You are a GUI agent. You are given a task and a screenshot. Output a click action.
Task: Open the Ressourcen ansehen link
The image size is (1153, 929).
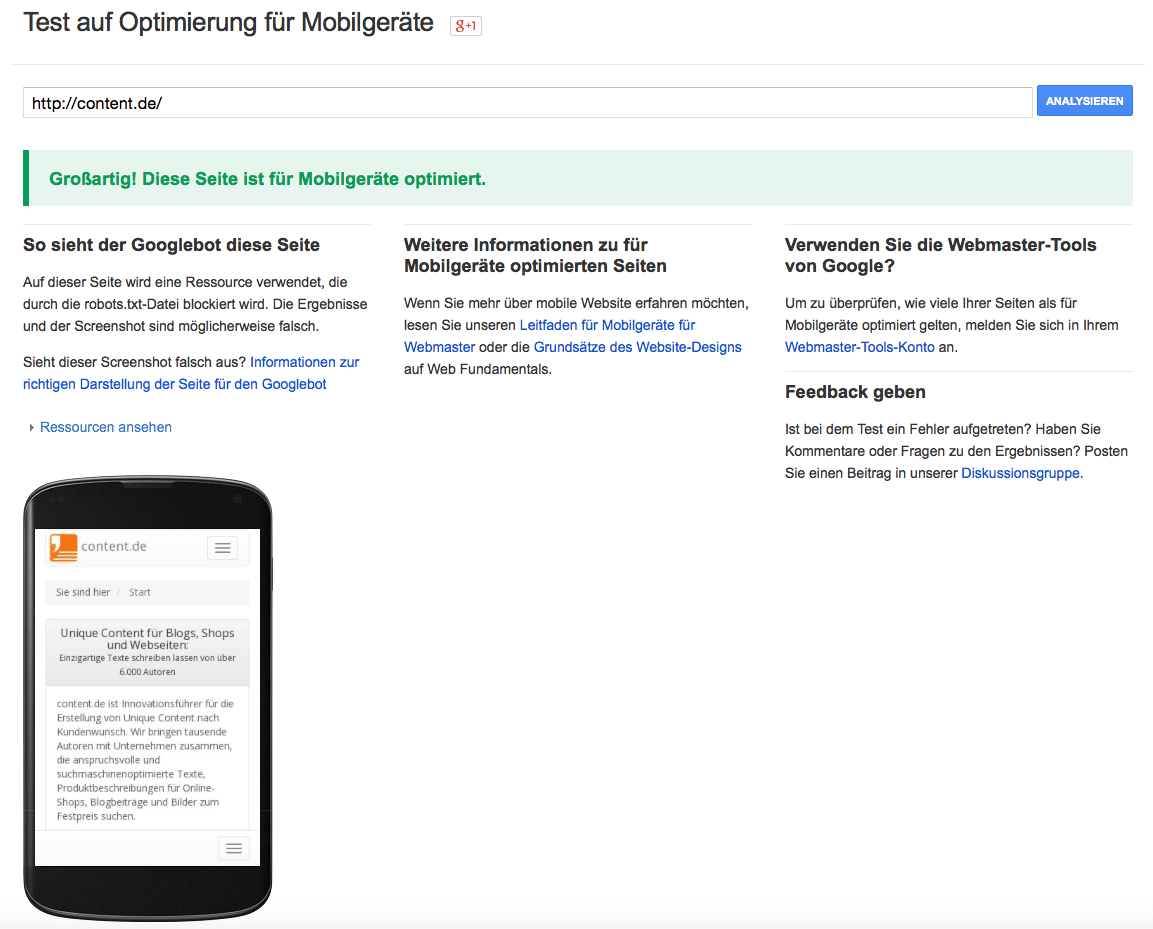pos(106,427)
